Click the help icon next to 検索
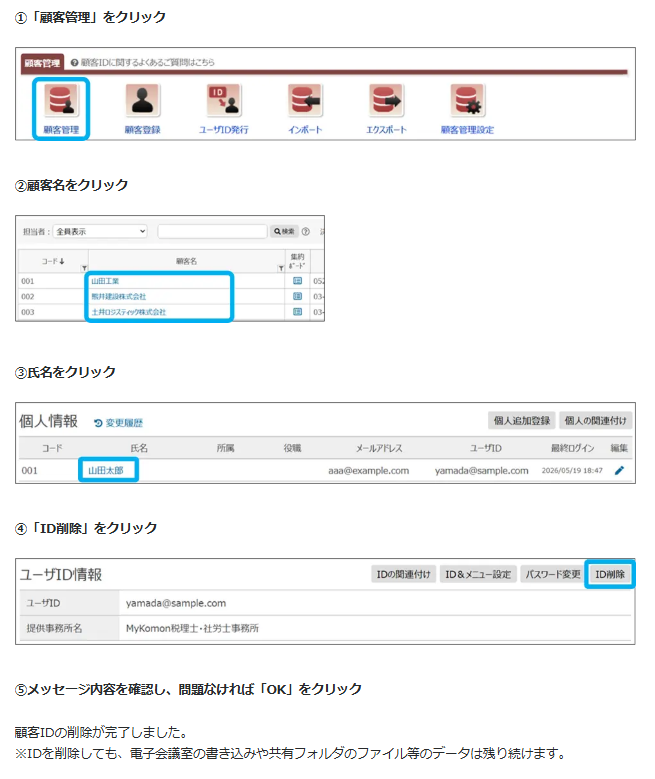This screenshot has width=655, height=779. [306, 232]
